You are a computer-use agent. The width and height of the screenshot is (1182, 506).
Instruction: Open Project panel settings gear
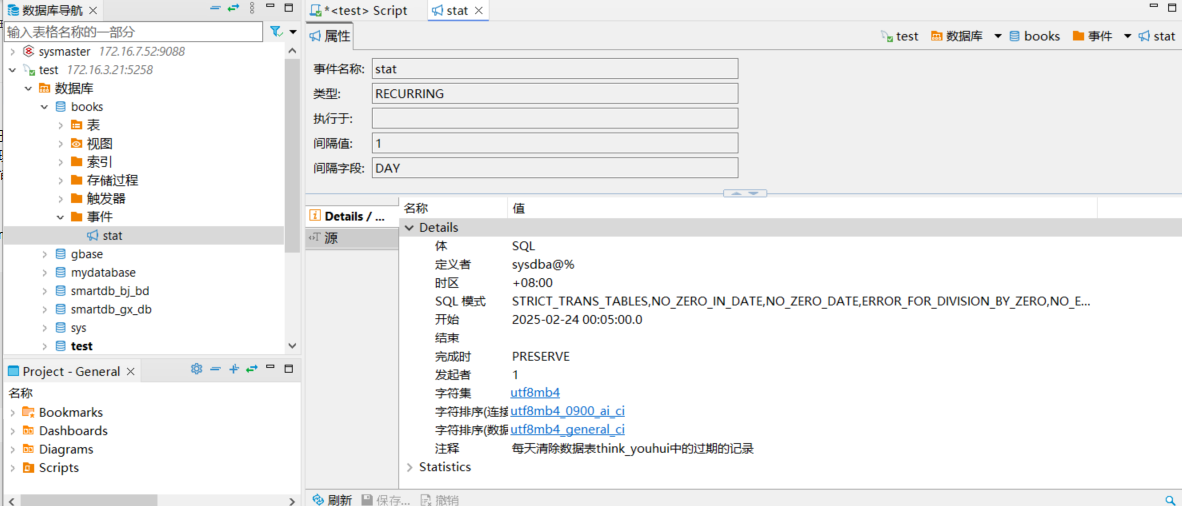197,369
